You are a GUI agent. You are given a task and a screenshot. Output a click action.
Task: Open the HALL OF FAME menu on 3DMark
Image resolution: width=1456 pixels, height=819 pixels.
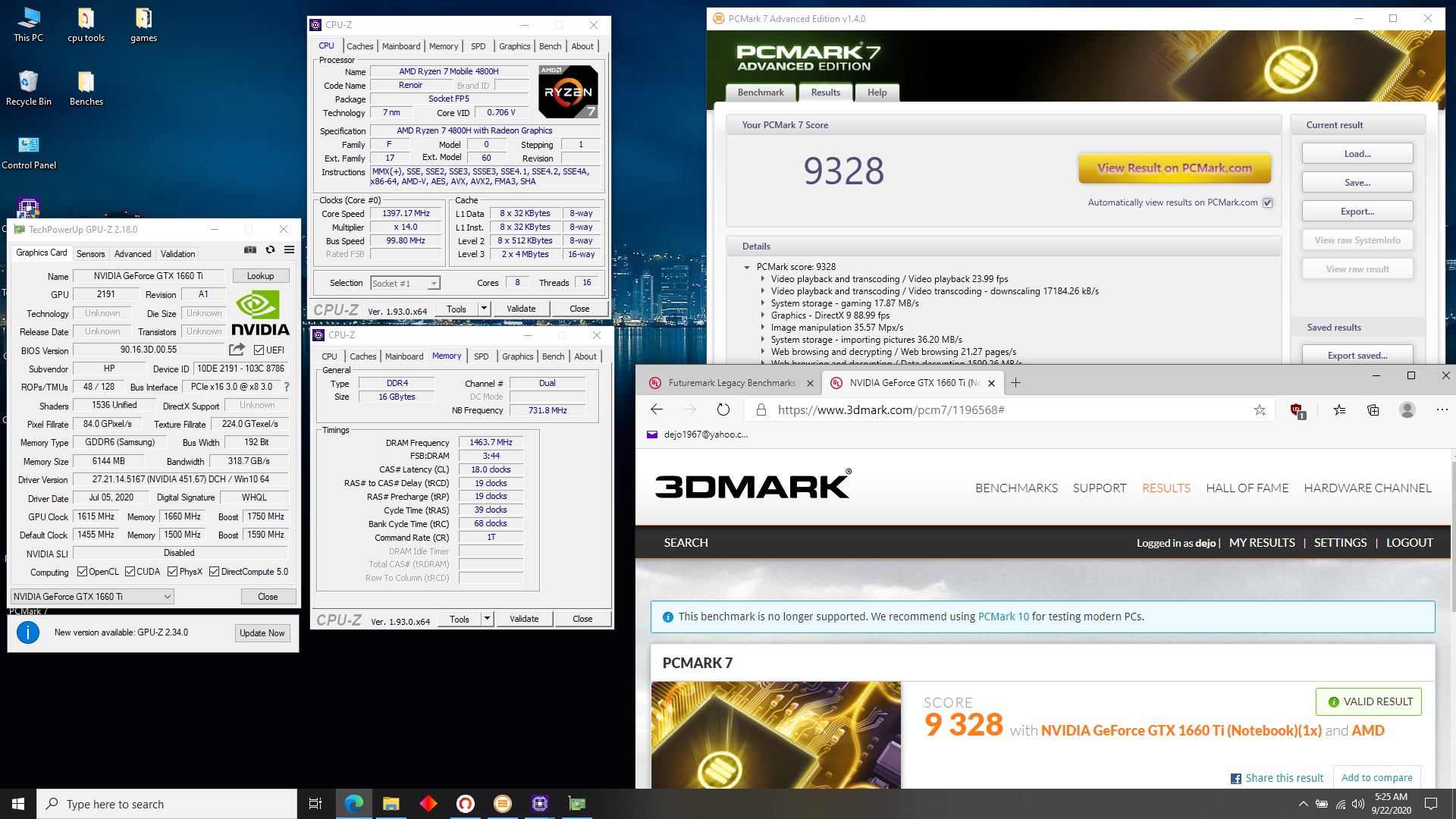[x=1247, y=488]
